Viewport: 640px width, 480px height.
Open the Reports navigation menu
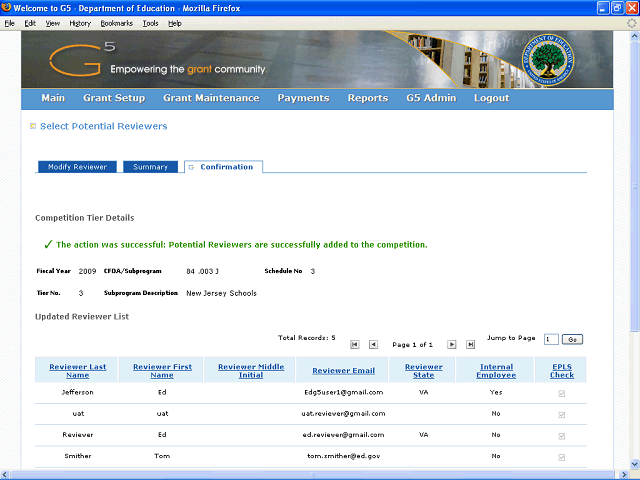[367, 98]
